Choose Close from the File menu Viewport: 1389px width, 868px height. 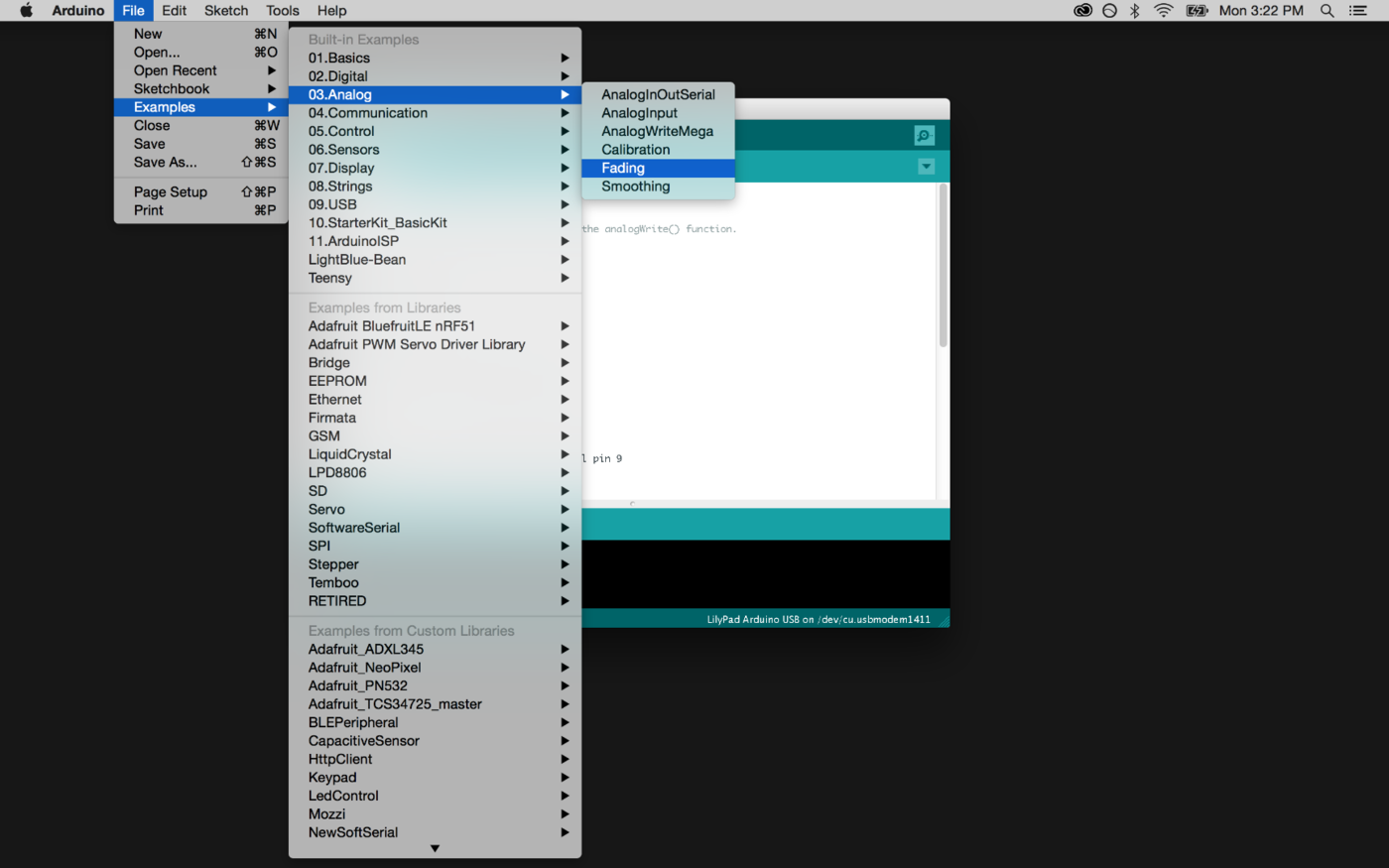coord(200,125)
